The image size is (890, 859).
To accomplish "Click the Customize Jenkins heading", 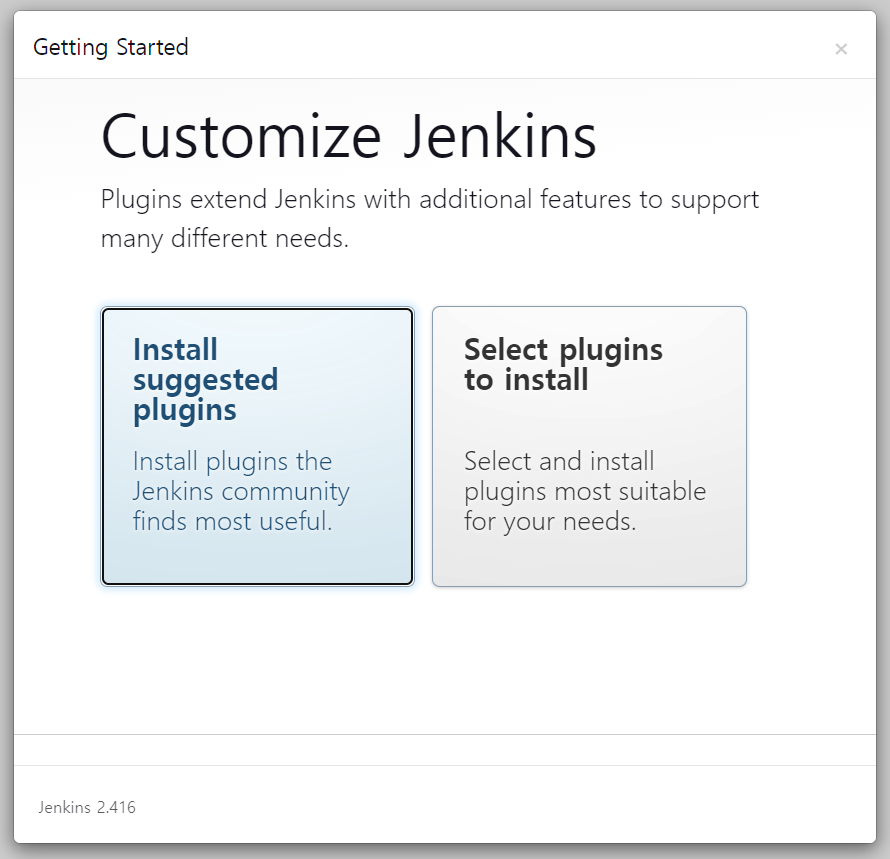I will click(349, 137).
